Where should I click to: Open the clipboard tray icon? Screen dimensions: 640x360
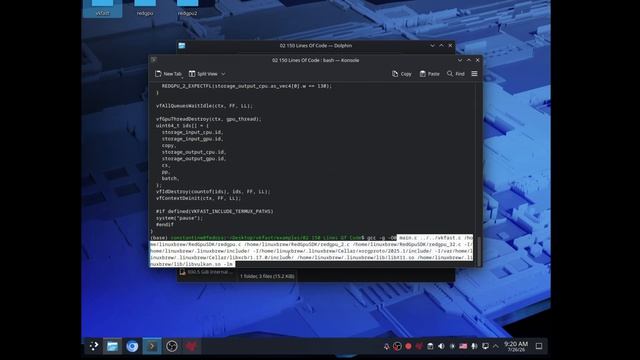coord(430,346)
